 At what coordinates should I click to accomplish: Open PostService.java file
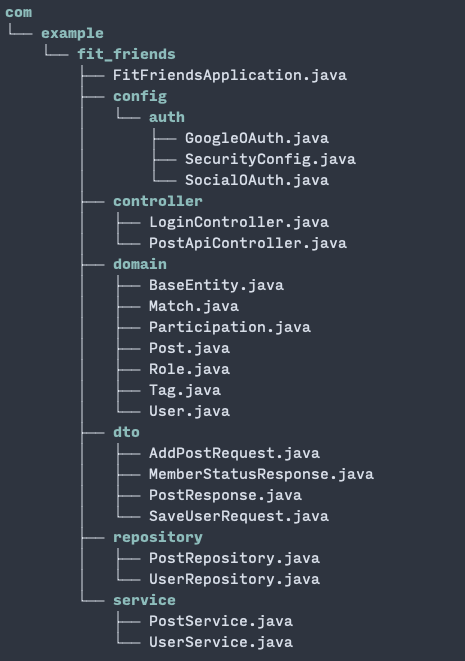click(221, 621)
